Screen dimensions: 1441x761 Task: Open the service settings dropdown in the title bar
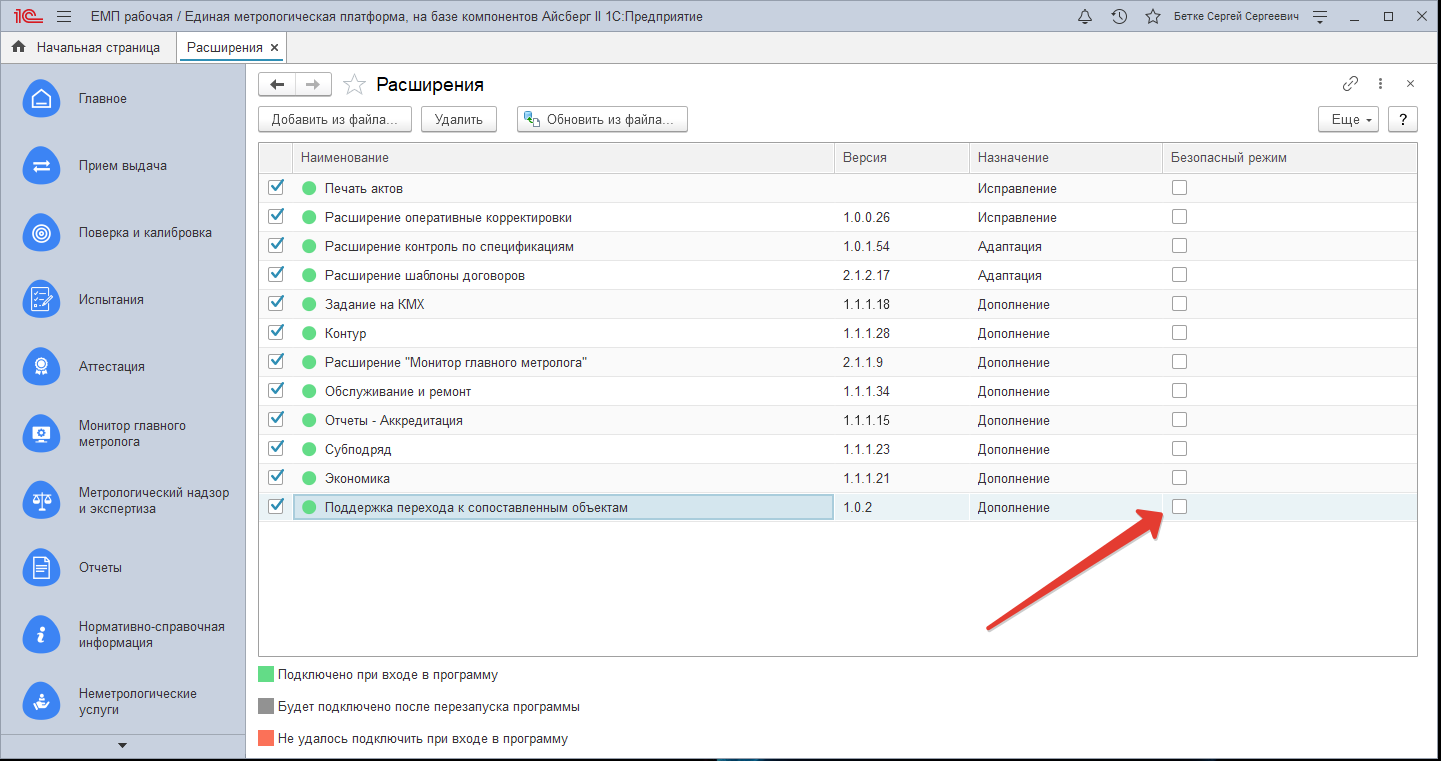click(x=1321, y=17)
